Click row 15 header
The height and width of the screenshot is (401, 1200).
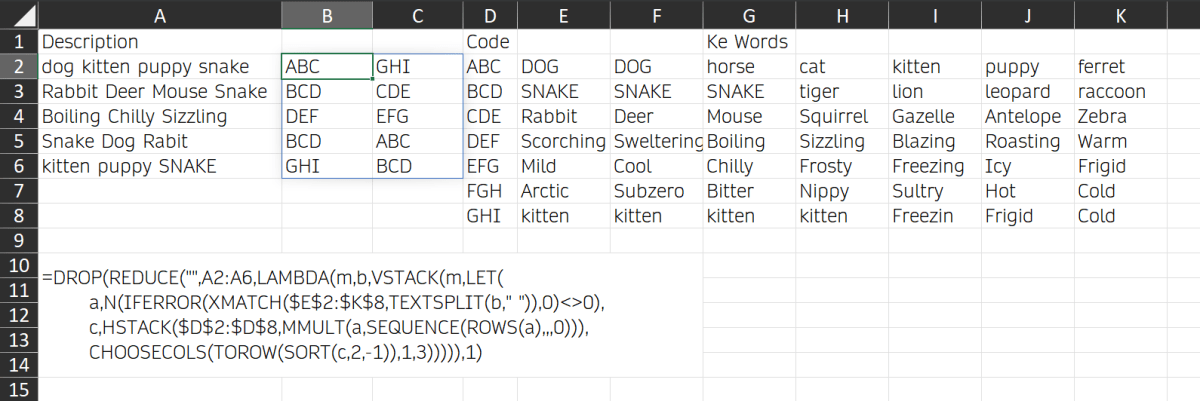coord(19,390)
